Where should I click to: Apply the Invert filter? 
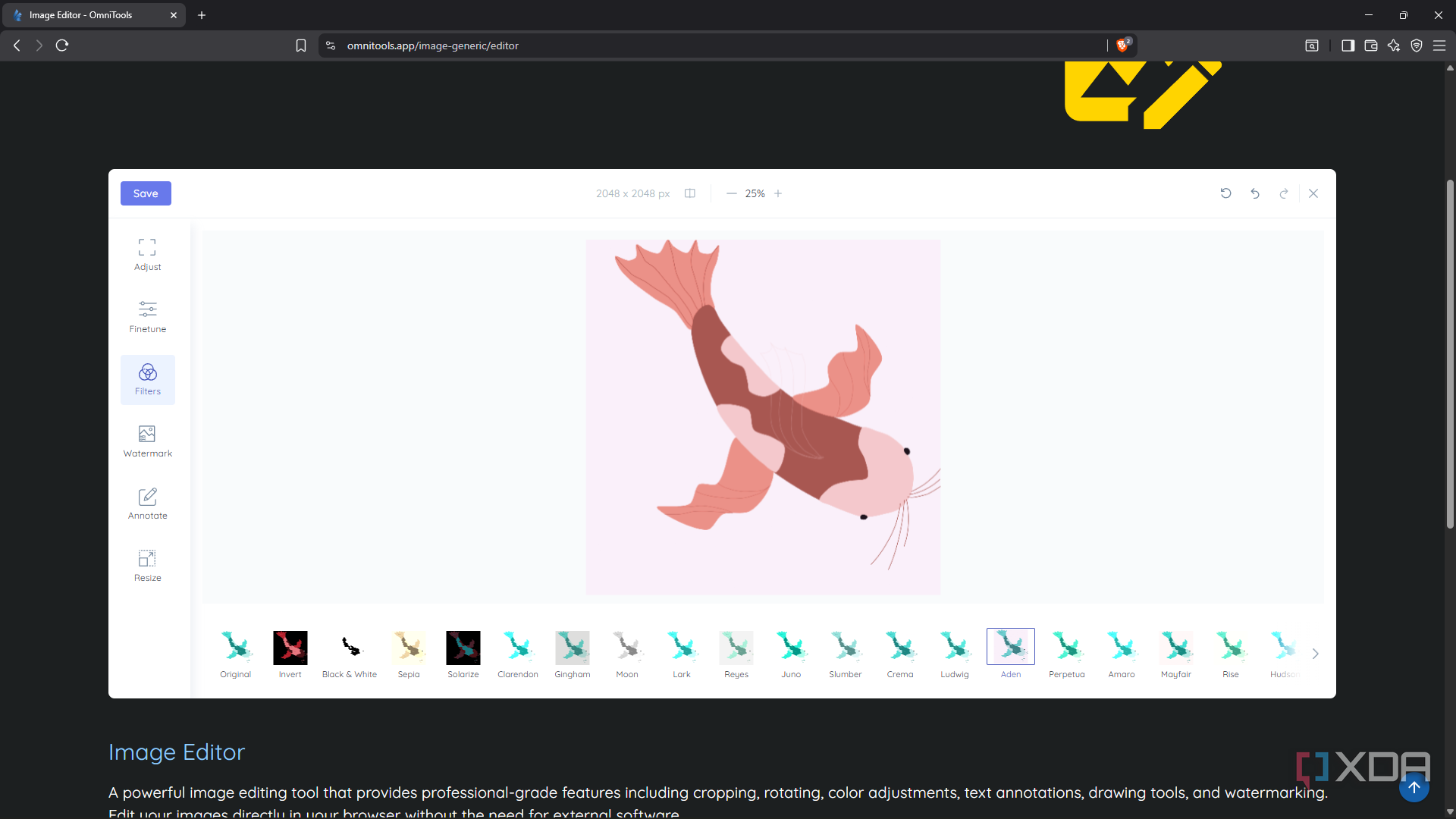click(x=290, y=654)
